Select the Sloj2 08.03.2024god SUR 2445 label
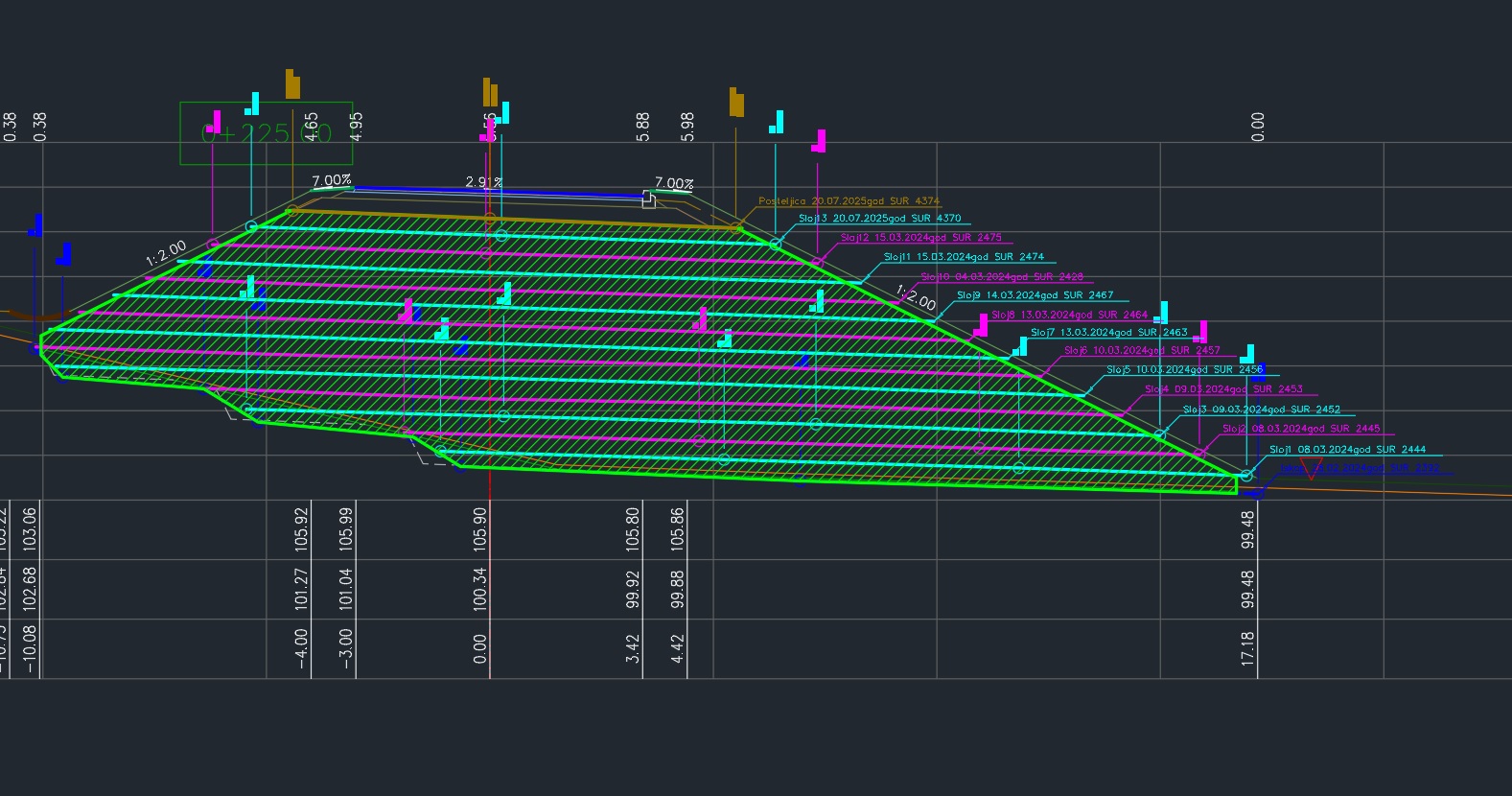The image size is (1512, 796). click(1301, 429)
